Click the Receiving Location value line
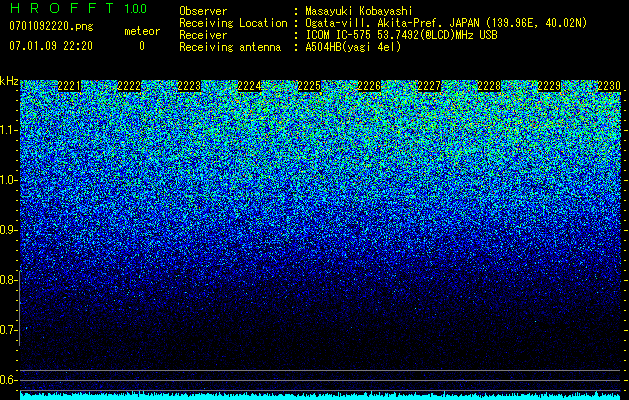 (x=446, y=23)
